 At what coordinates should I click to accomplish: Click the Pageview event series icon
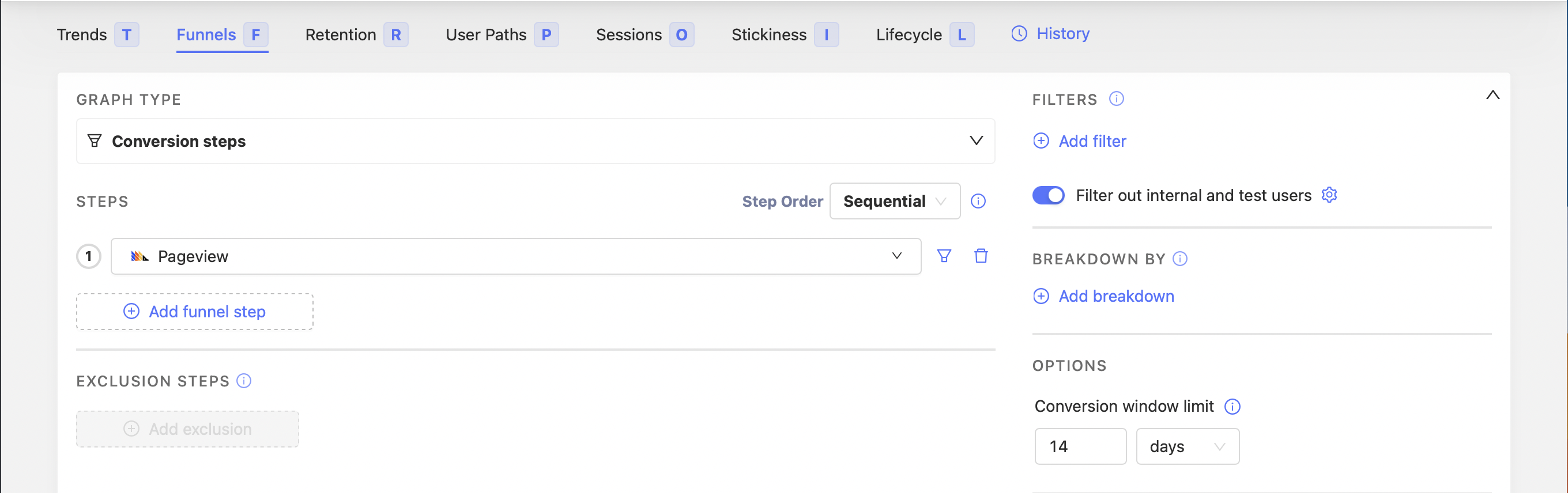[141, 256]
